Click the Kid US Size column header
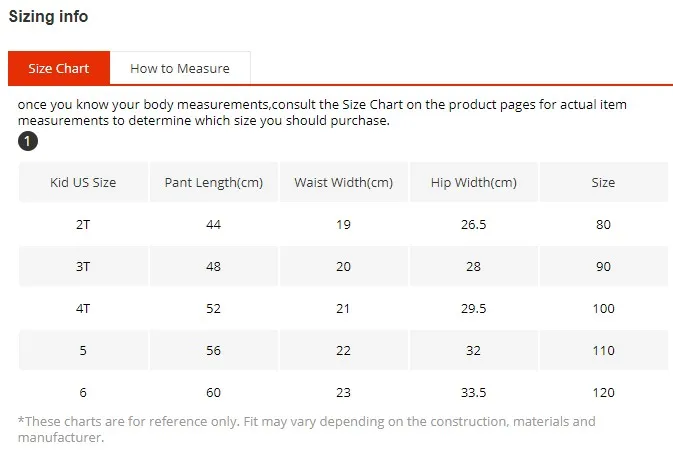This screenshot has height=453, width=673. [83, 182]
